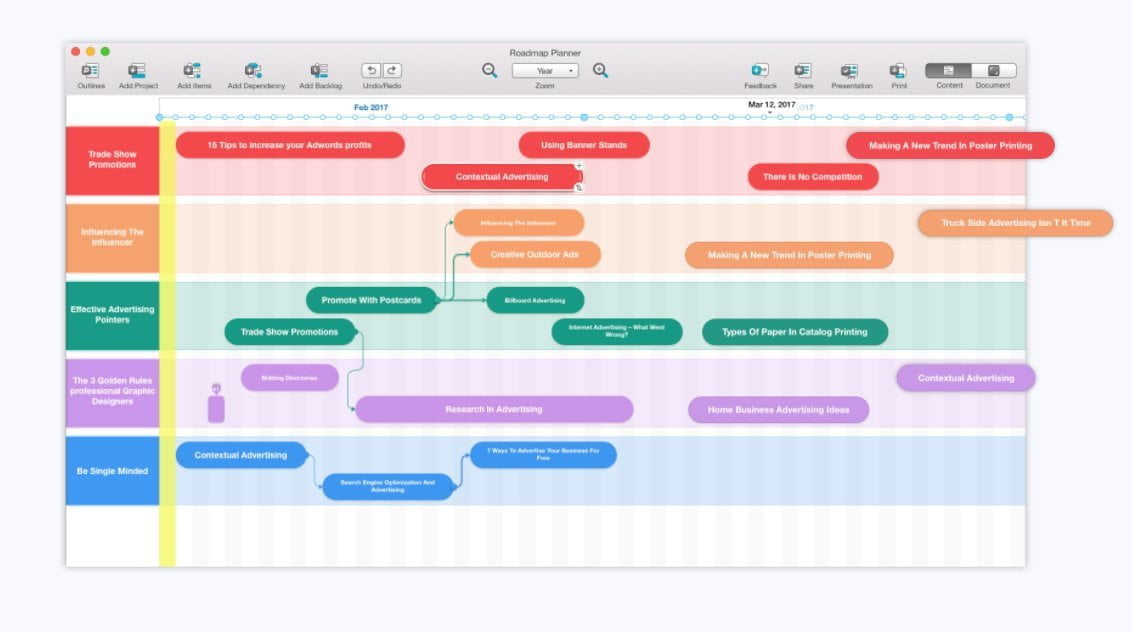Viewport: 1132px width, 632px height.
Task: Open the Feedback icon
Action: coord(760,71)
